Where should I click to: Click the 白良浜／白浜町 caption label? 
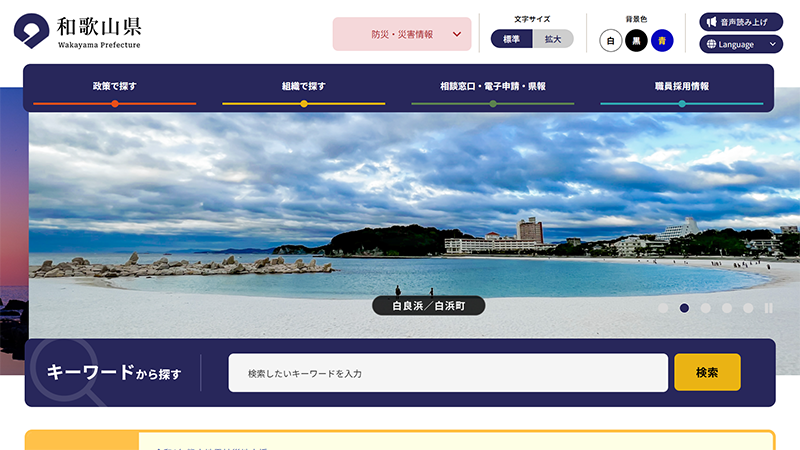click(429, 306)
